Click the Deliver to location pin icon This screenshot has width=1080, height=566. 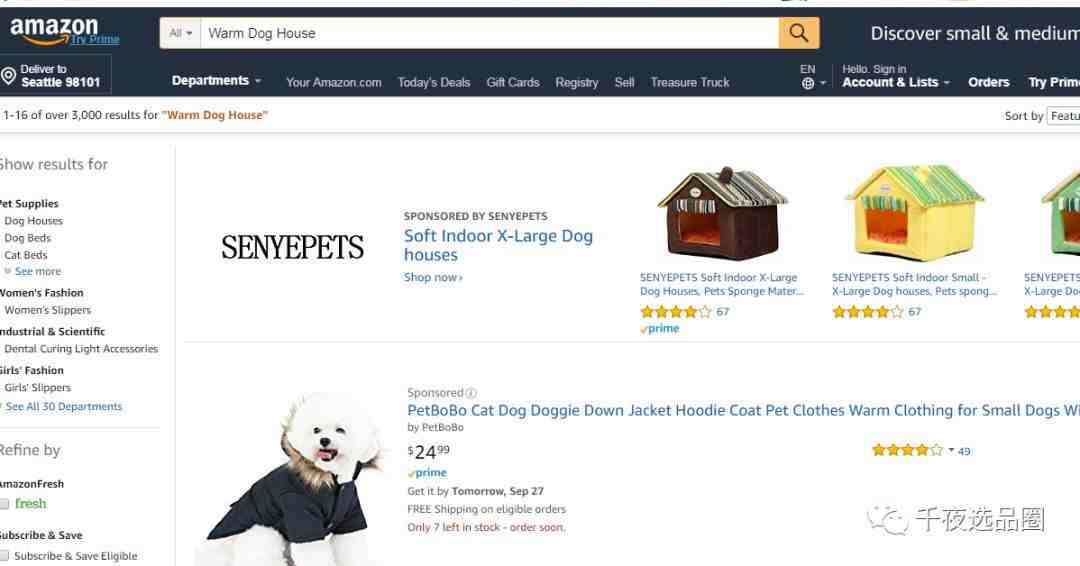click(x=8, y=76)
